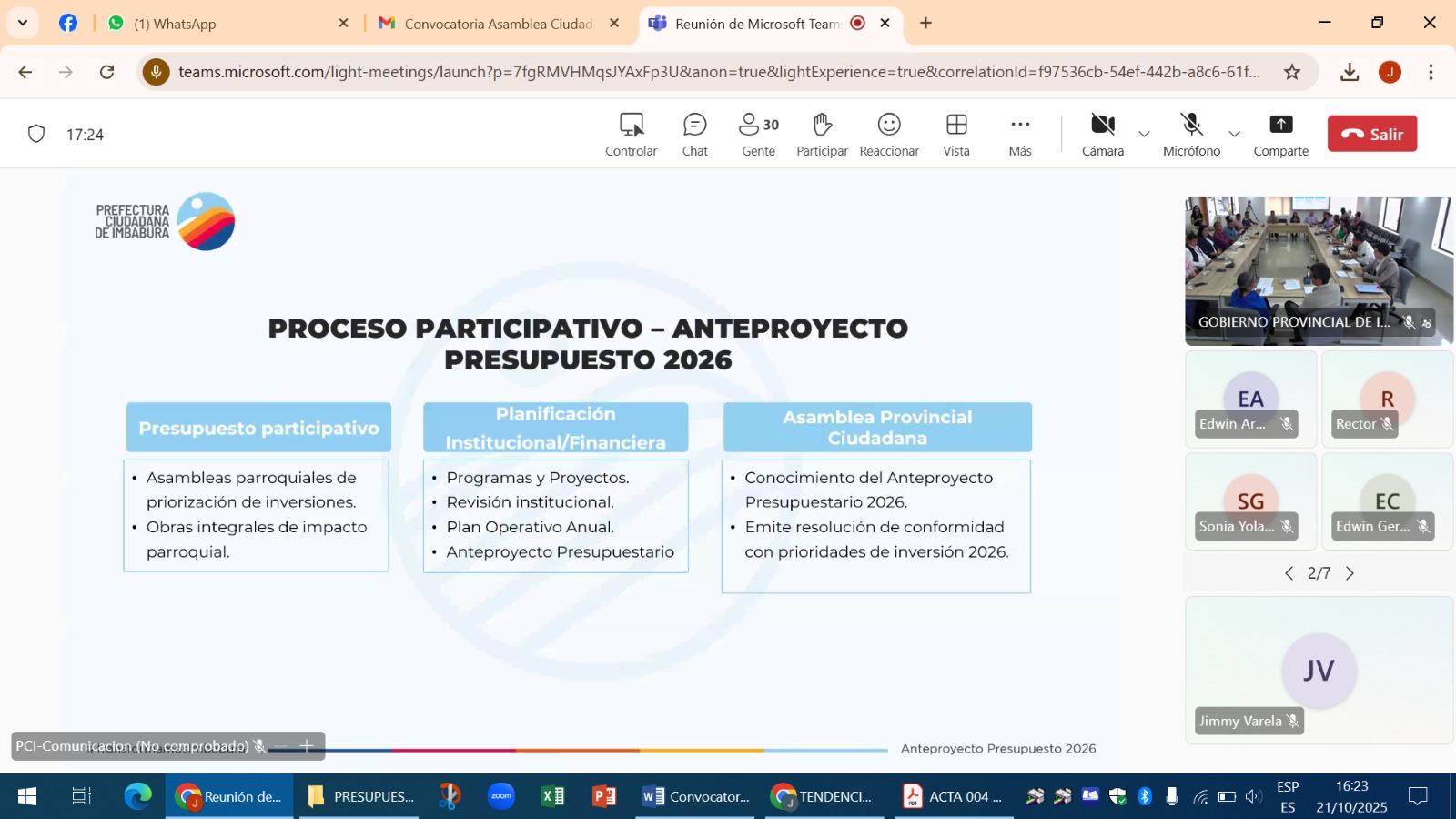This screenshot has height=819, width=1456.
Task: Expand camera options dropdown arrow
Action: [1145, 134]
